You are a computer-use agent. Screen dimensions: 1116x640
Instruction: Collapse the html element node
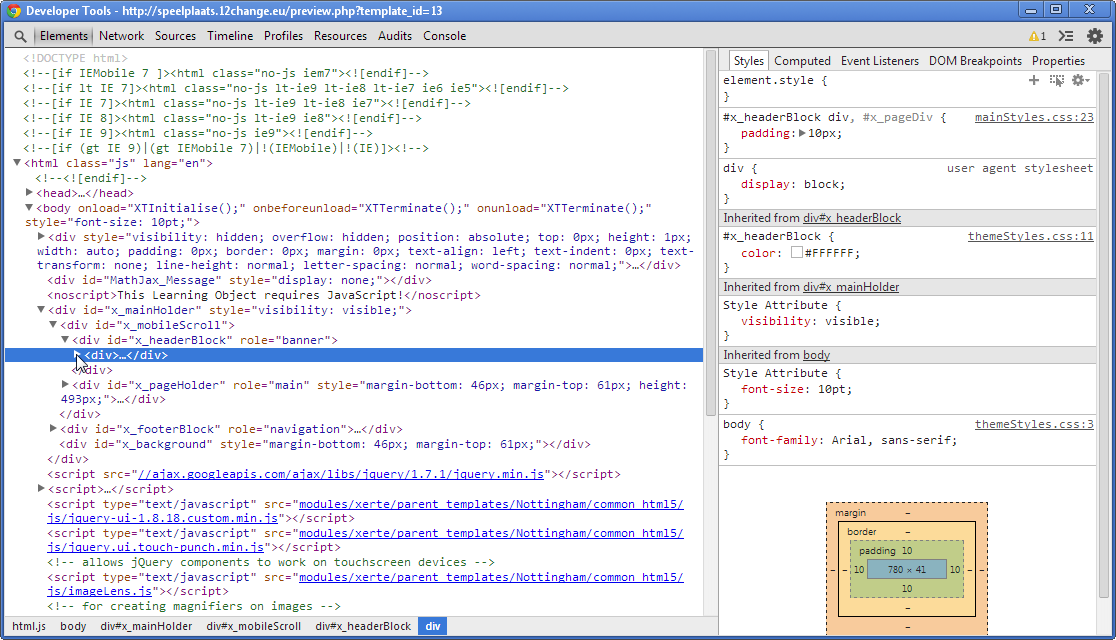(x=17, y=163)
